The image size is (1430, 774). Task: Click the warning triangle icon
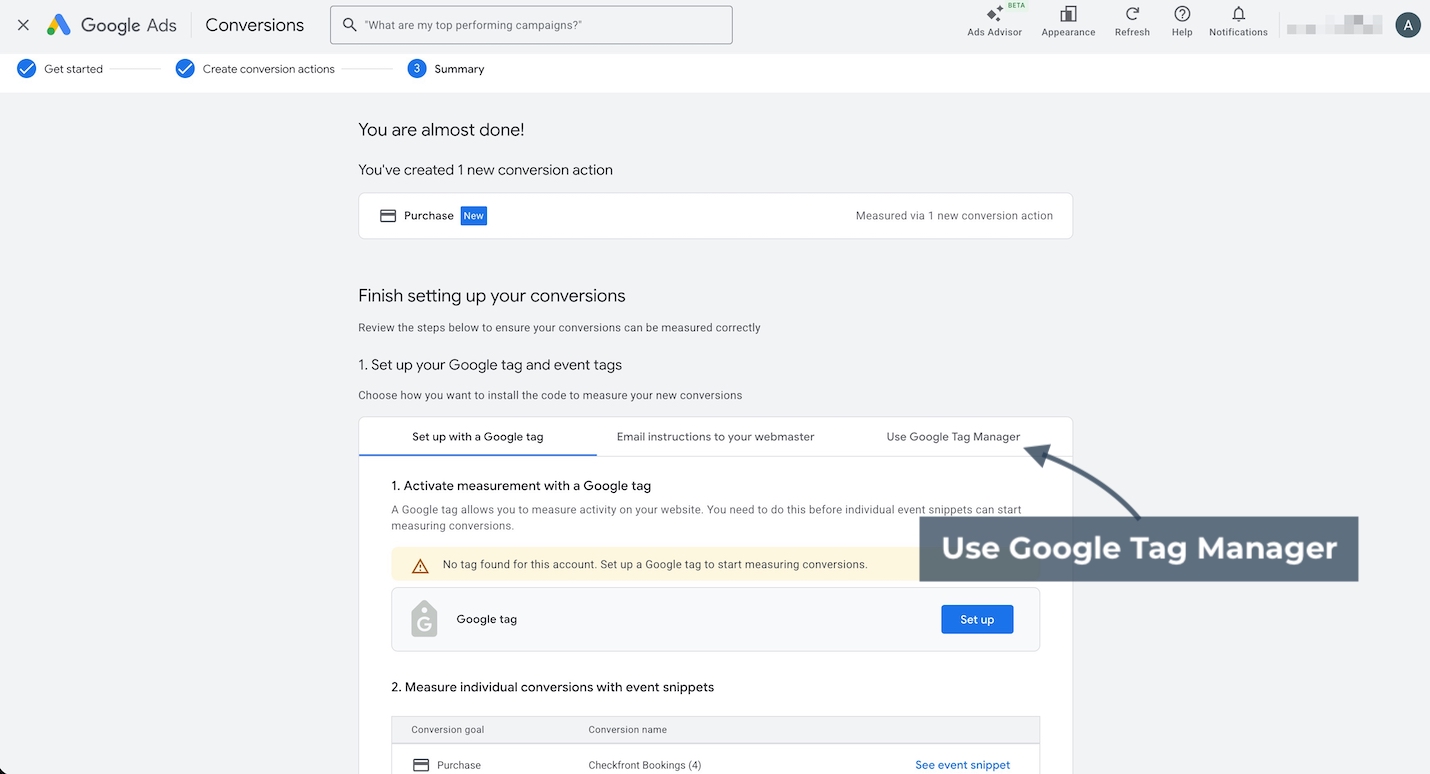420,565
